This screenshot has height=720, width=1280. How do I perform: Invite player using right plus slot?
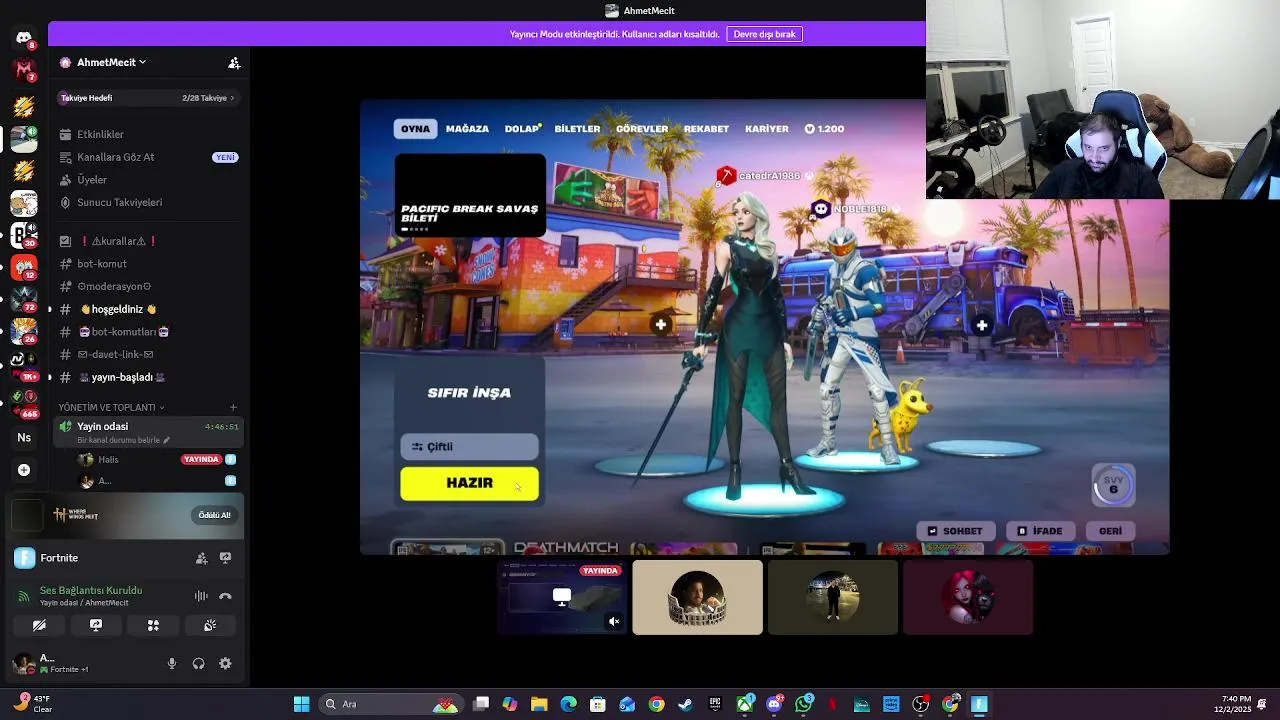(x=982, y=325)
